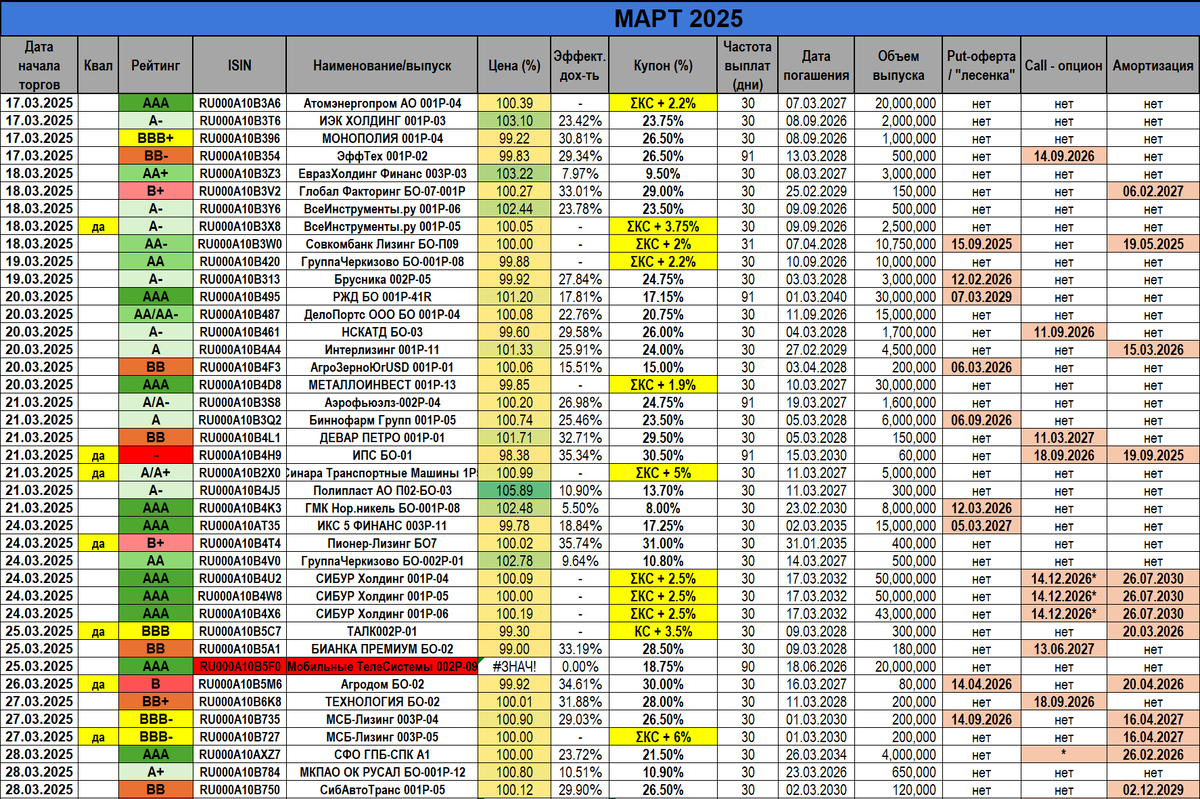Click the Купон (%) column header
1200x799 pixels.
[663, 65]
